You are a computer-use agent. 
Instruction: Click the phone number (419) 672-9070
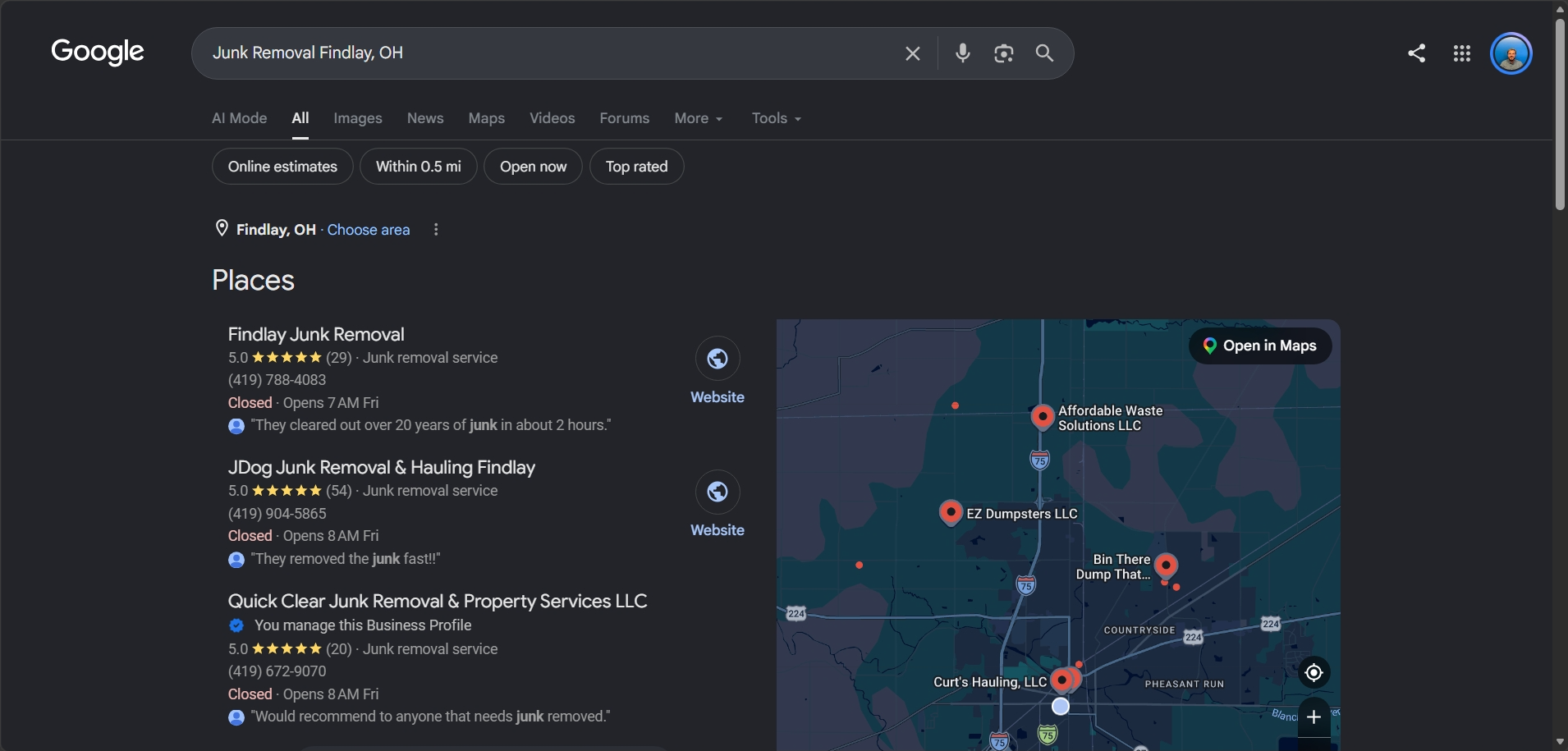[277, 671]
